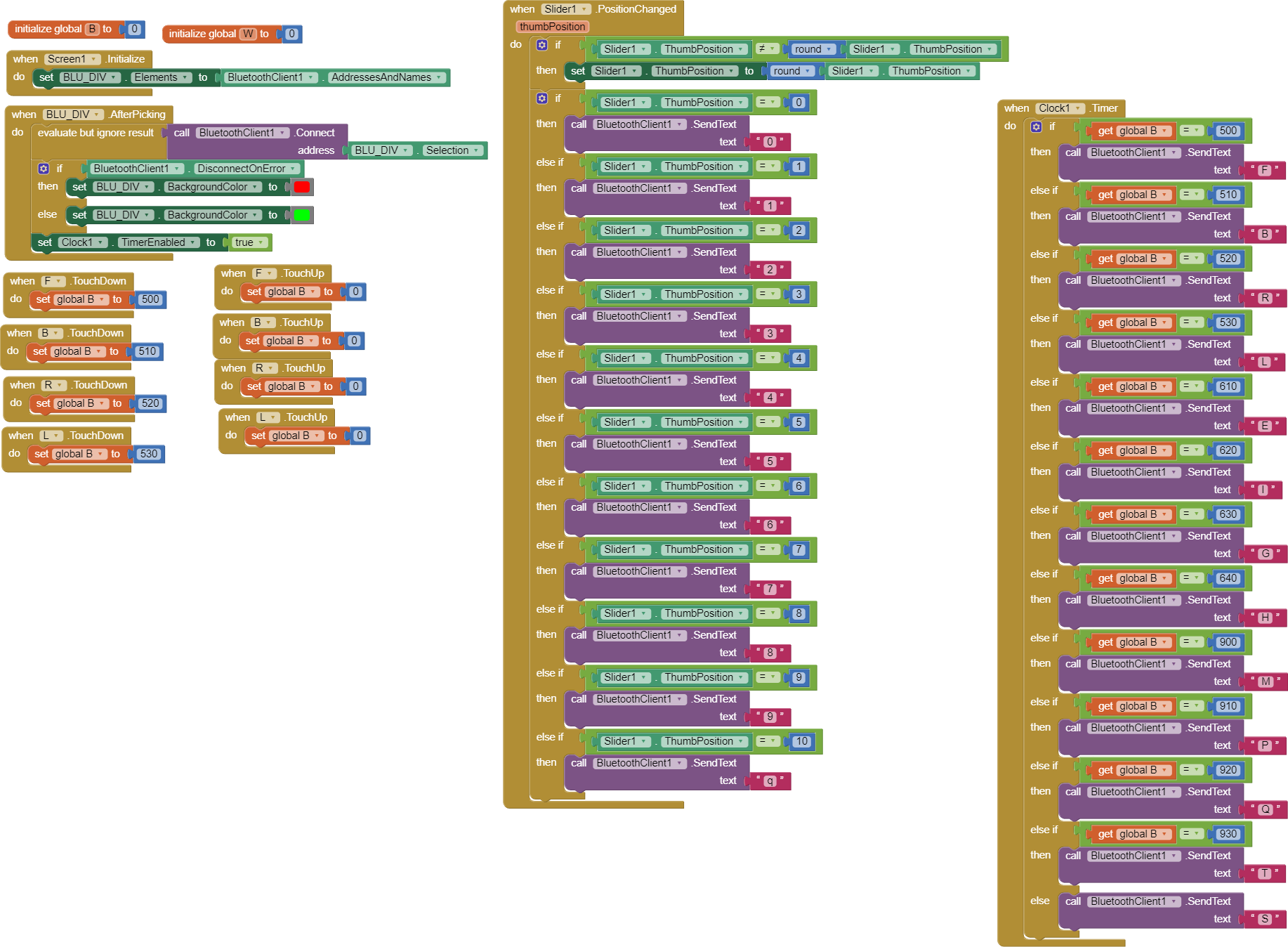Open AddressesAndNames property dropdown
Screen dimensions: 1288x947
(387, 77)
